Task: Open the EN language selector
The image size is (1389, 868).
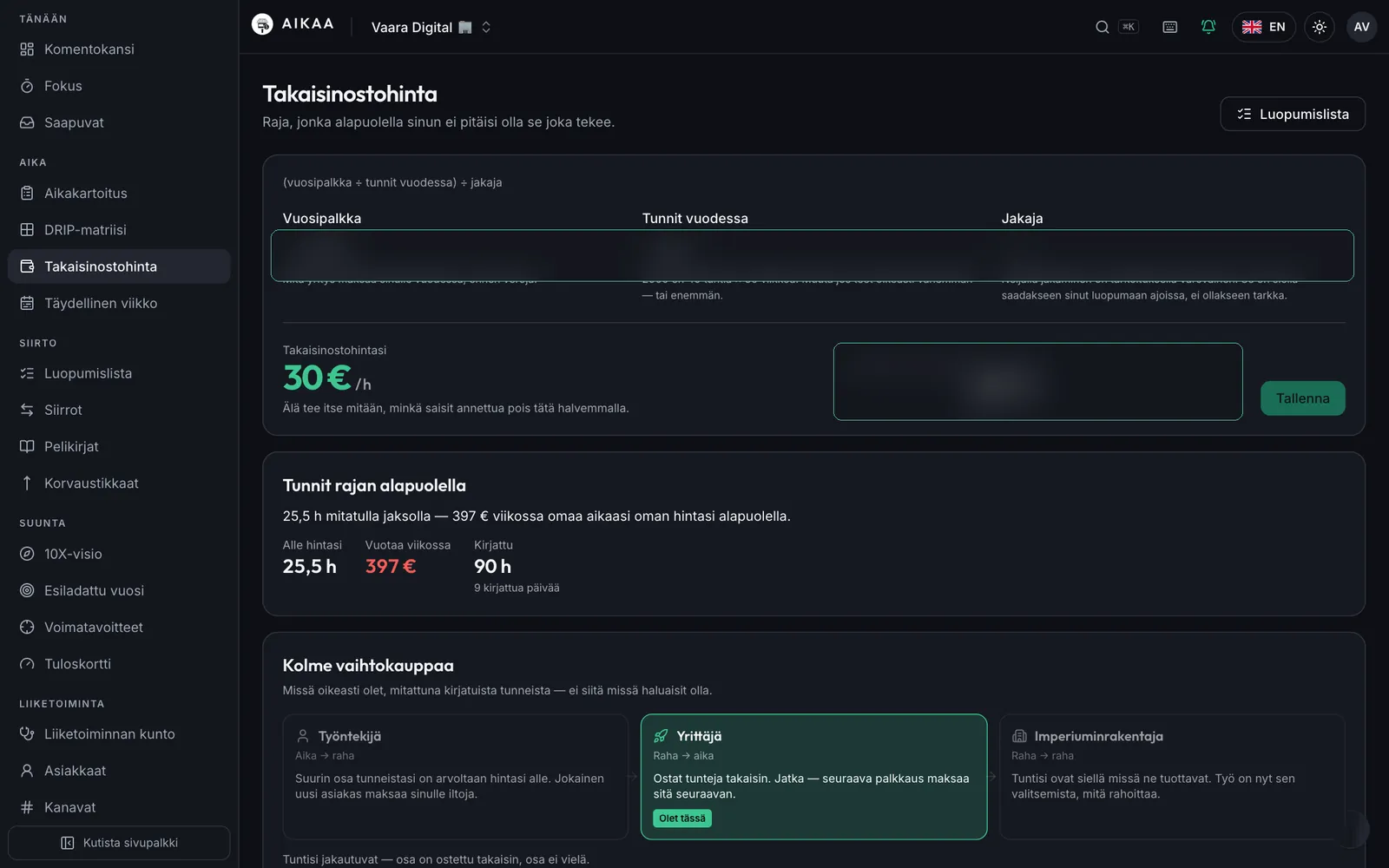Action: click(1264, 27)
